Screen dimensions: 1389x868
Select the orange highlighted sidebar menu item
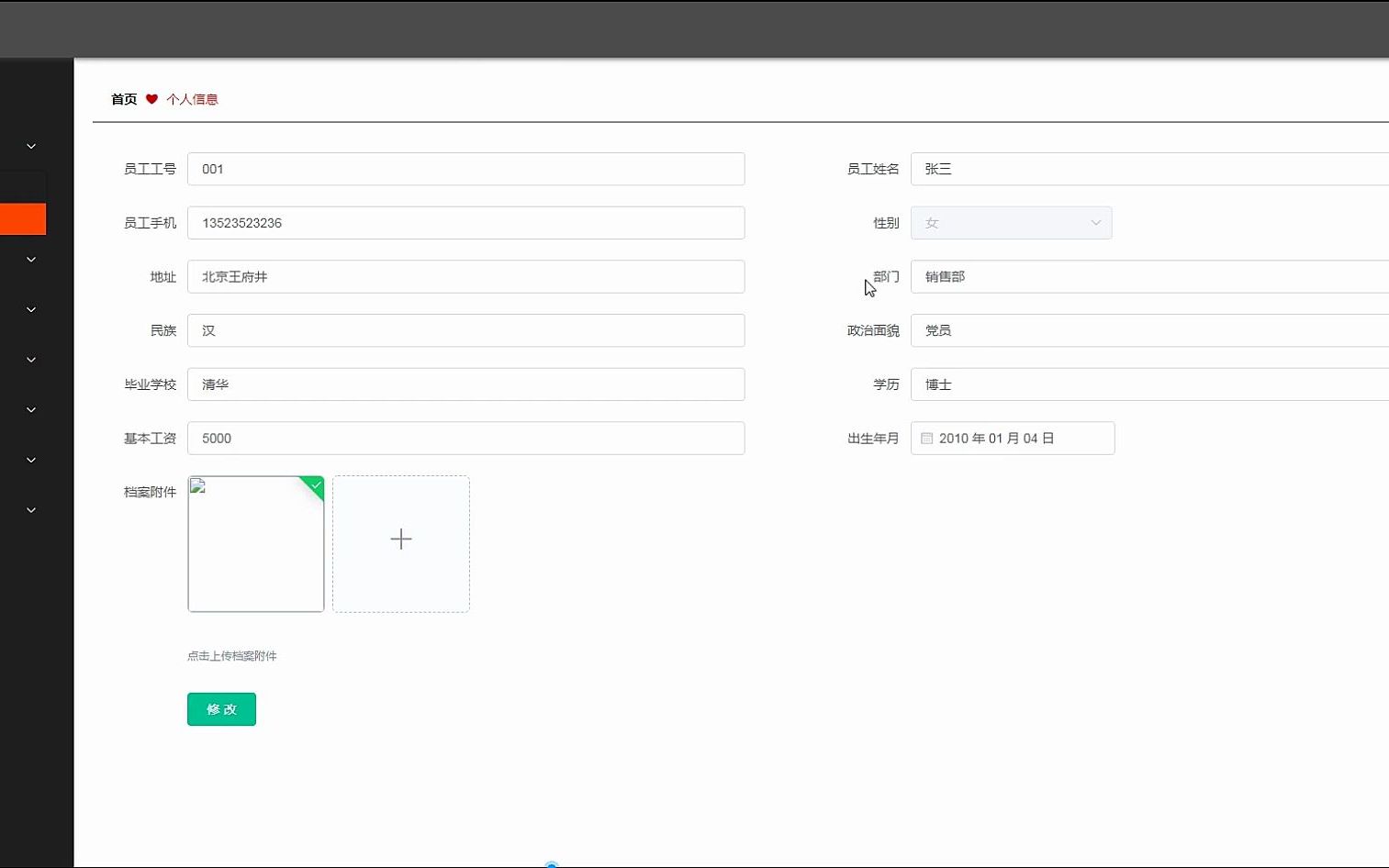pos(23,219)
